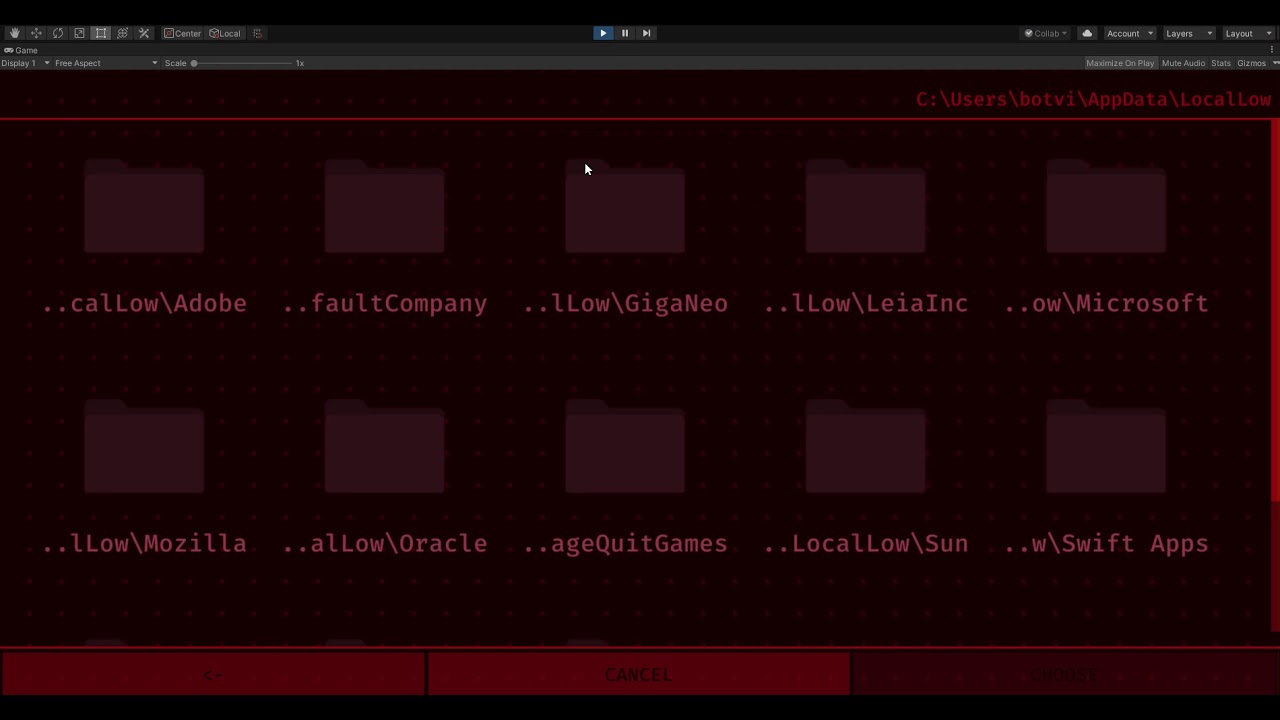Select the Rotate tool
Viewport: 1280px width, 720px height.
[x=57, y=33]
